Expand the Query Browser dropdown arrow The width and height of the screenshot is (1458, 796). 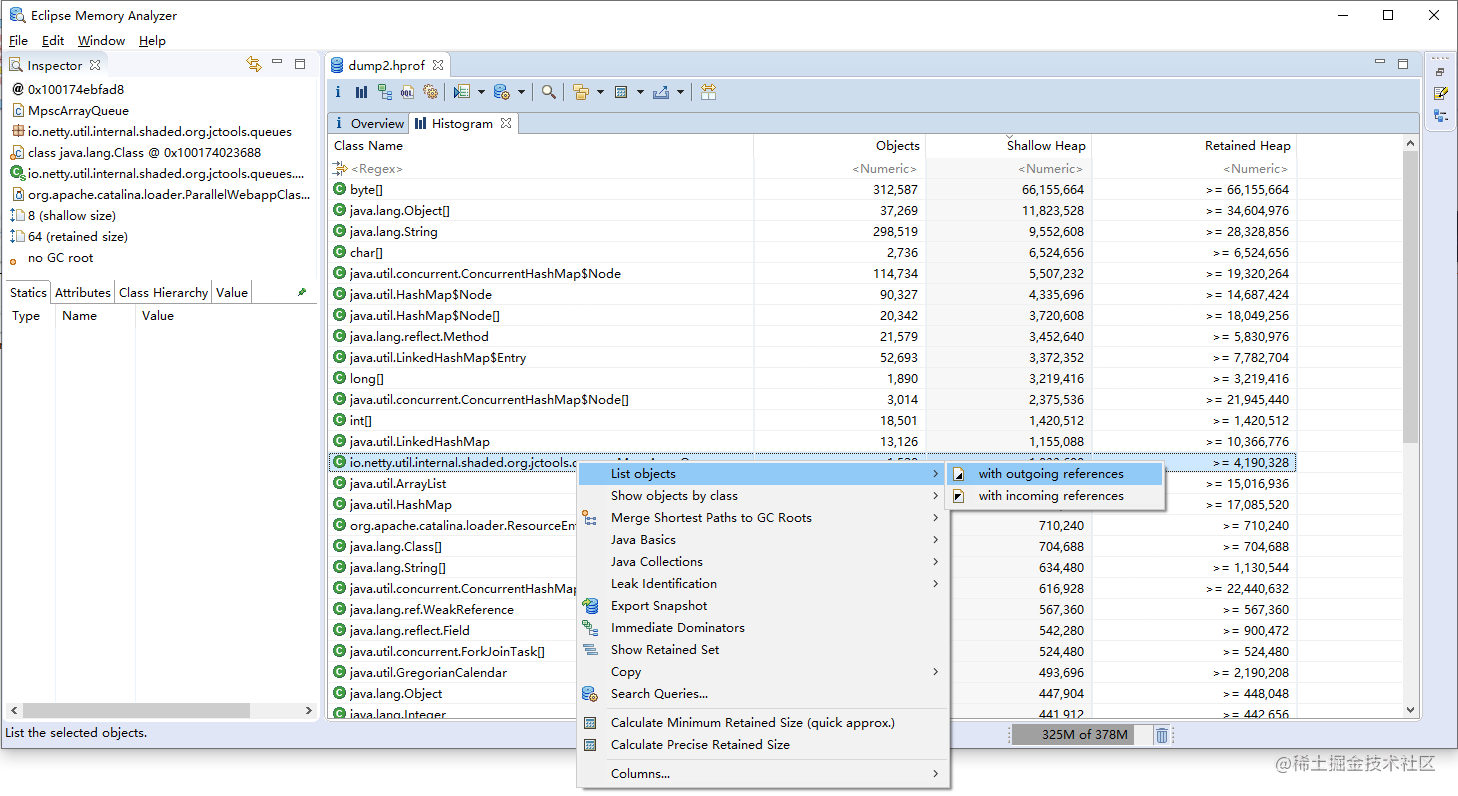tap(522, 93)
